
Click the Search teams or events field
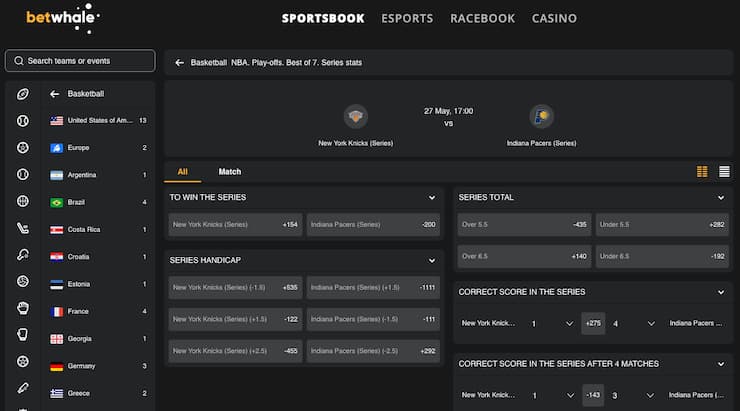click(x=80, y=61)
